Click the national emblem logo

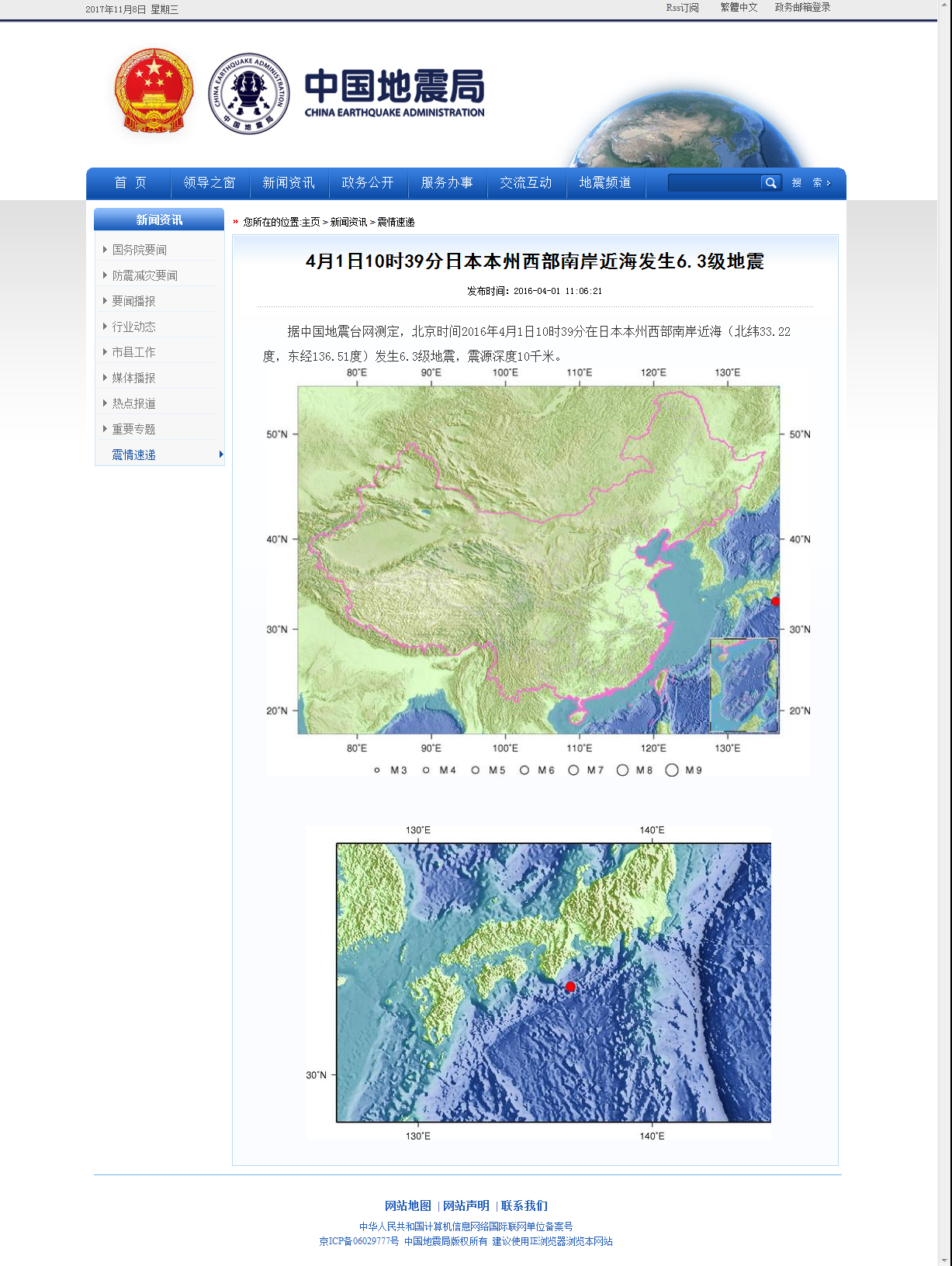click(154, 92)
